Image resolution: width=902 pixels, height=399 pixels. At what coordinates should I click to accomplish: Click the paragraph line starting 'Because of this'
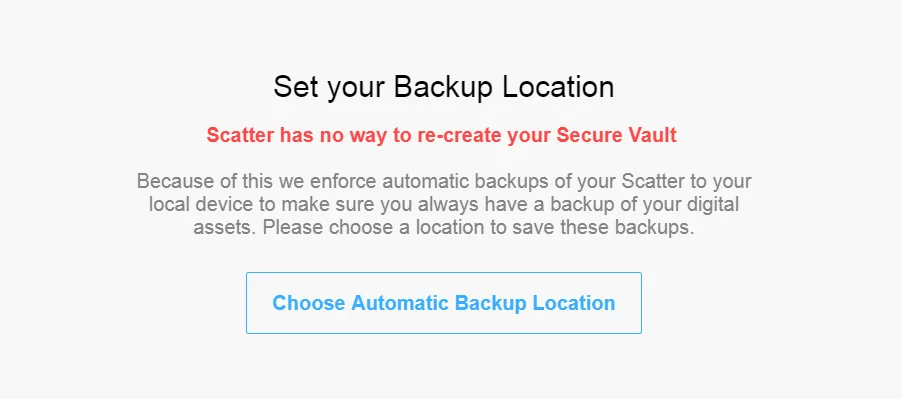tap(444, 182)
